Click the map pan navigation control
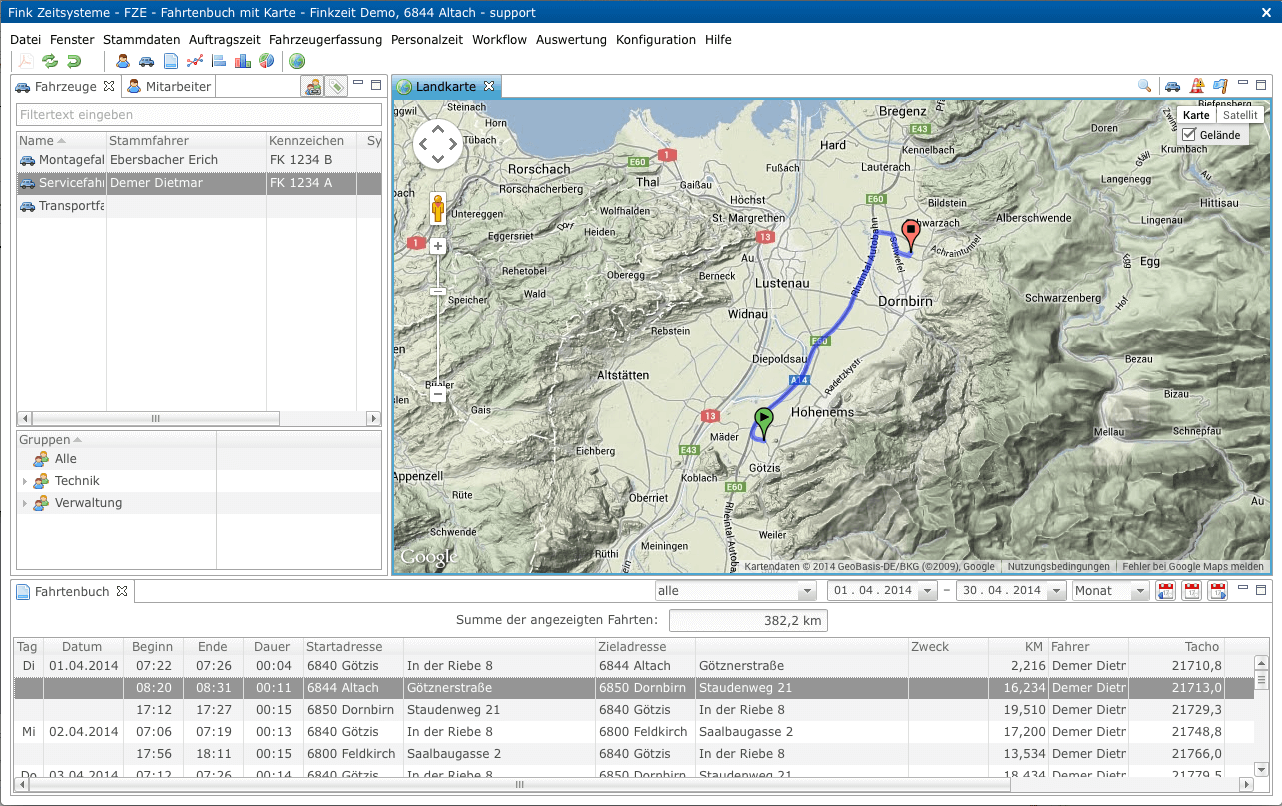The image size is (1282, 806). coord(437,144)
